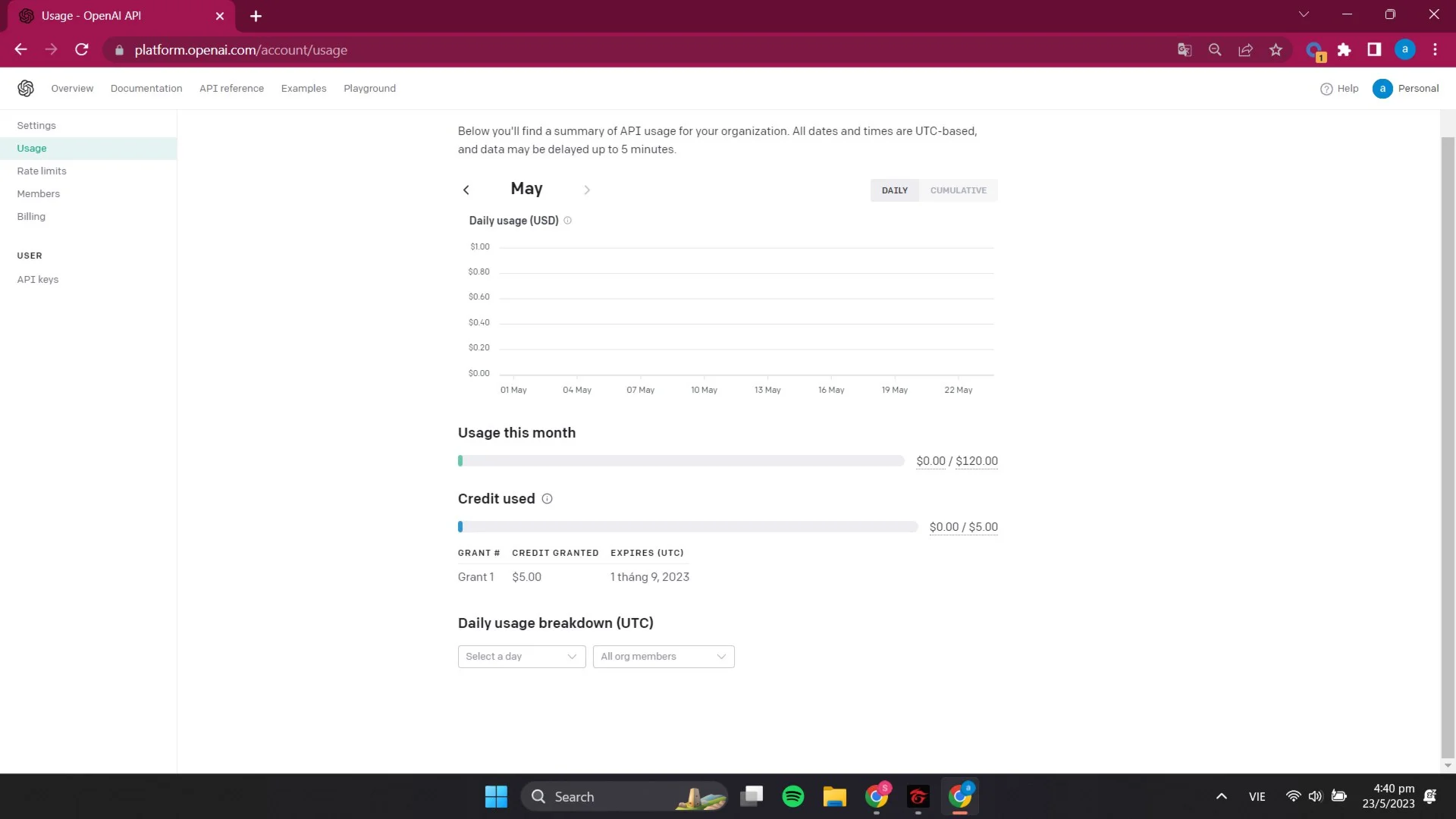Click the Usage this month progress bar
Image resolution: width=1456 pixels, height=819 pixels.
[x=680, y=461]
